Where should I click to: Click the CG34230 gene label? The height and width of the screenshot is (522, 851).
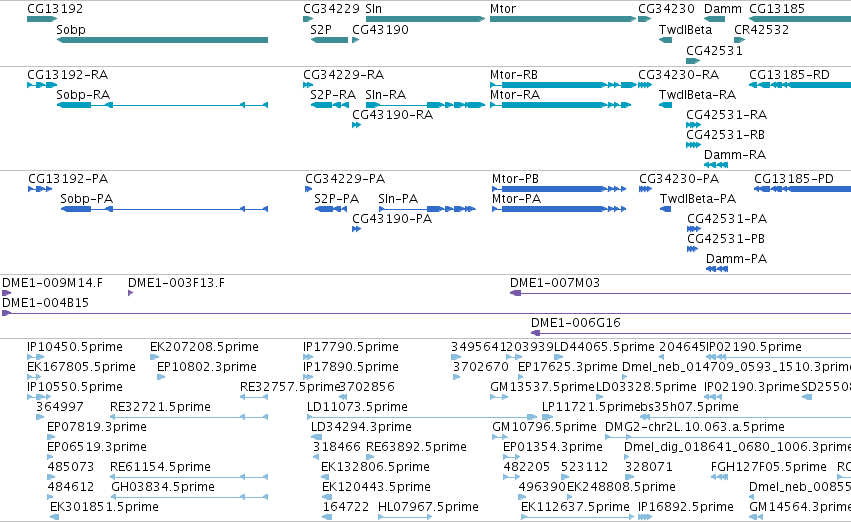[666, 9]
